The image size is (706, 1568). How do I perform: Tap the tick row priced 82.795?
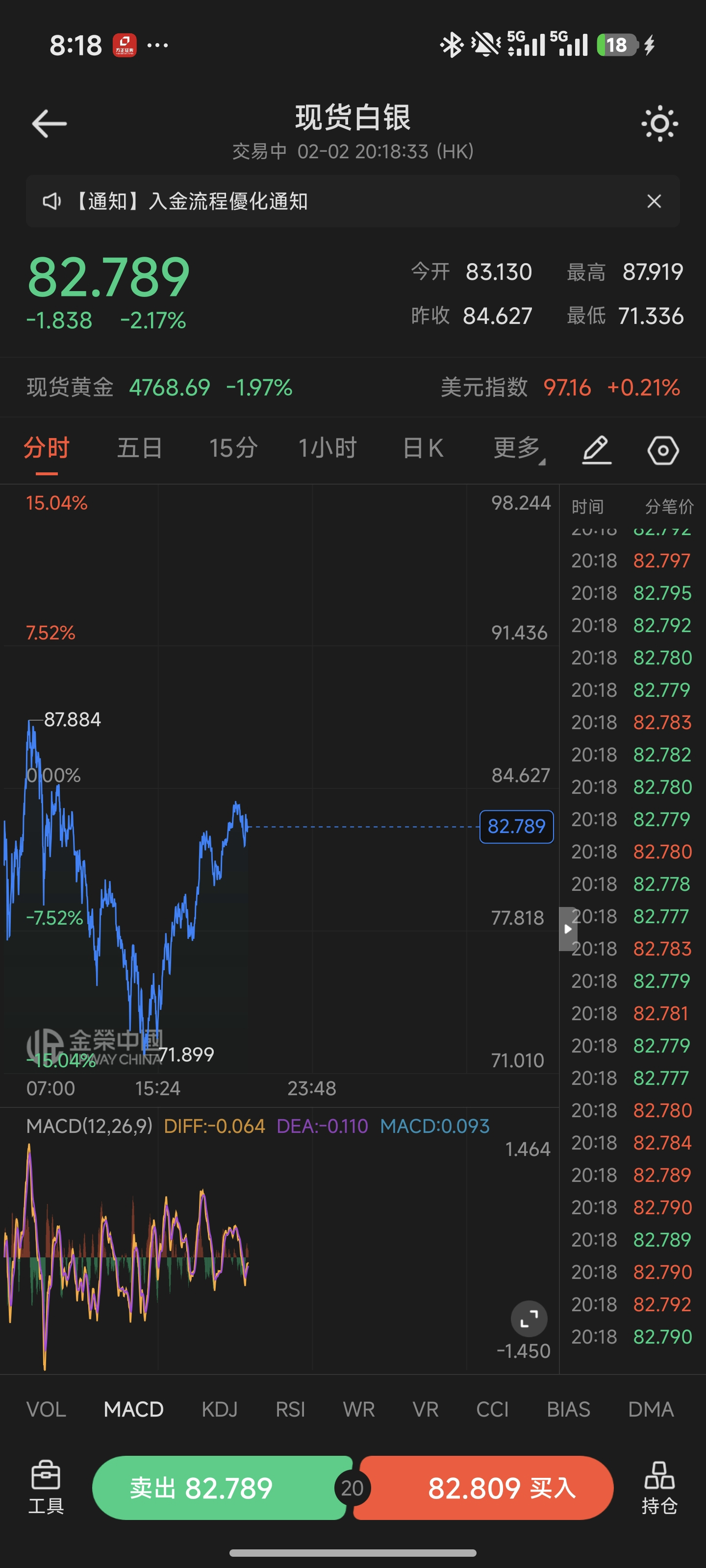[x=631, y=593]
